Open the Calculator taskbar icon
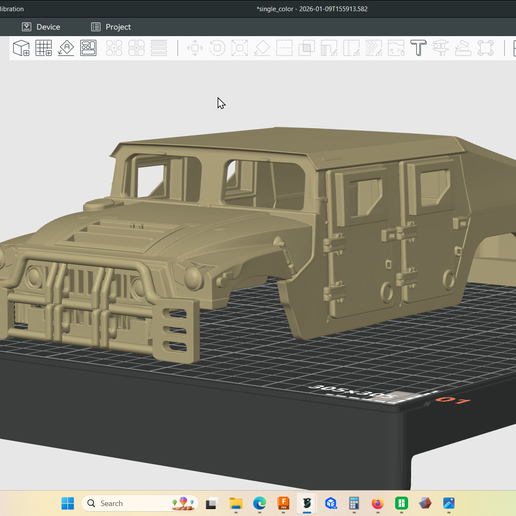Viewport: 516px width, 516px height. click(x=354, y=503)
